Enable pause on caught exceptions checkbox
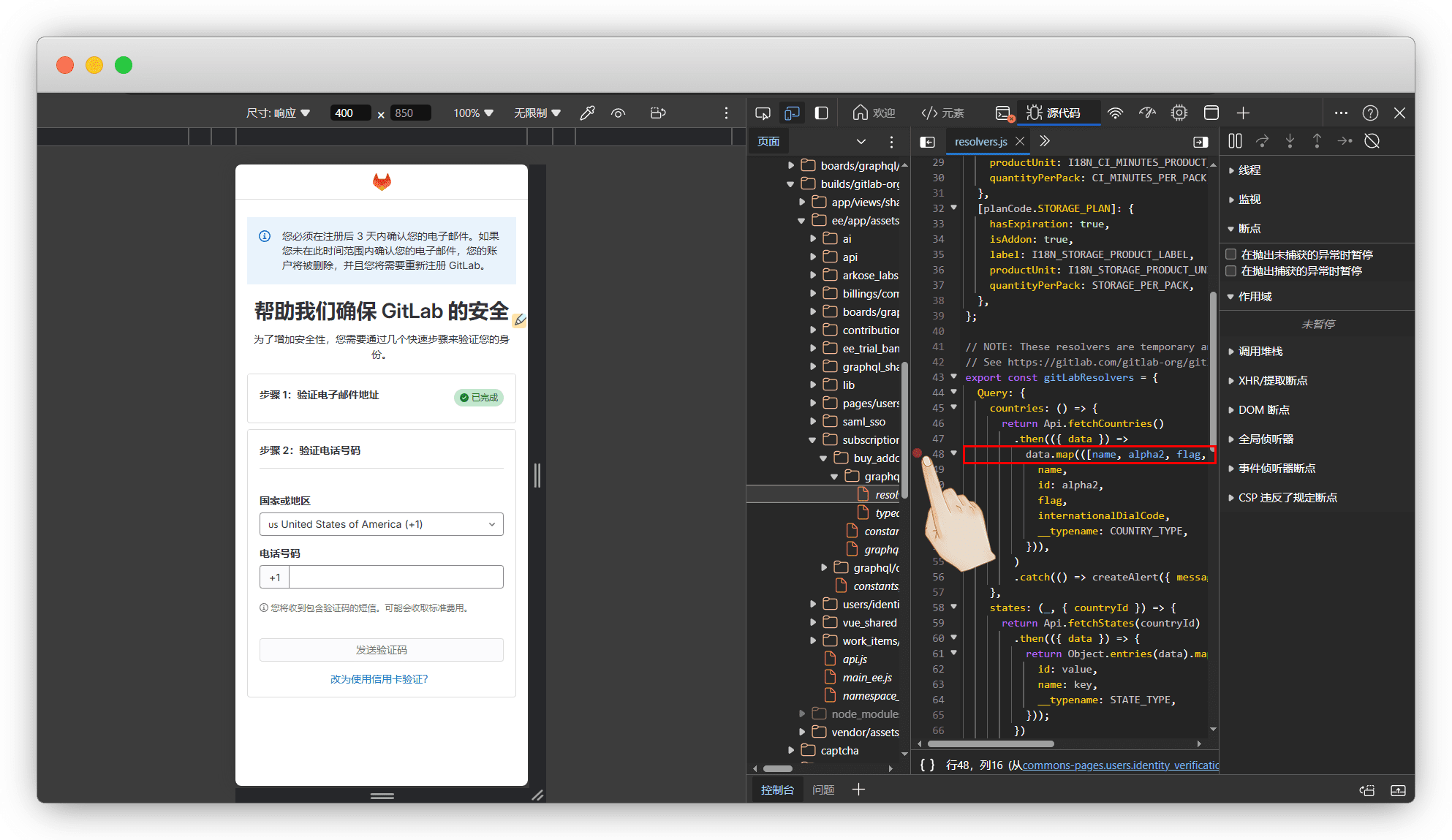 [1231, 270]
